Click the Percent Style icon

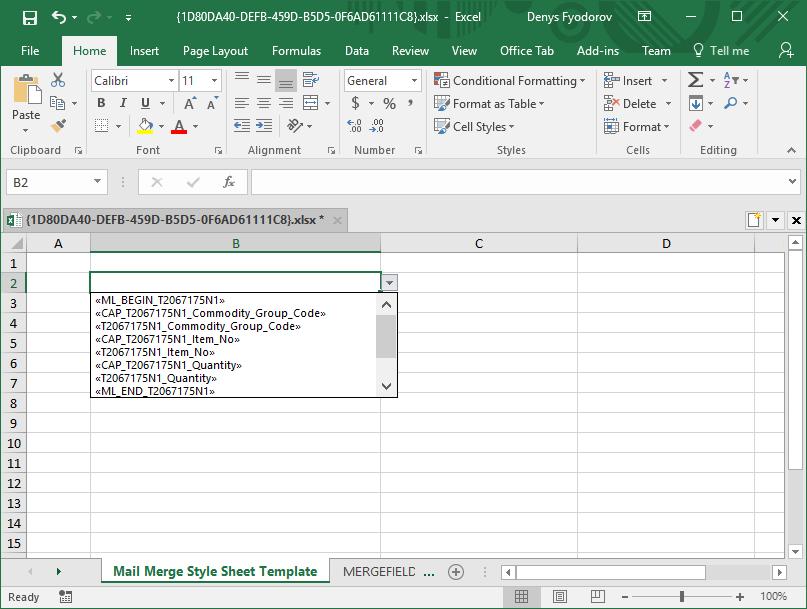click(389, 103)
